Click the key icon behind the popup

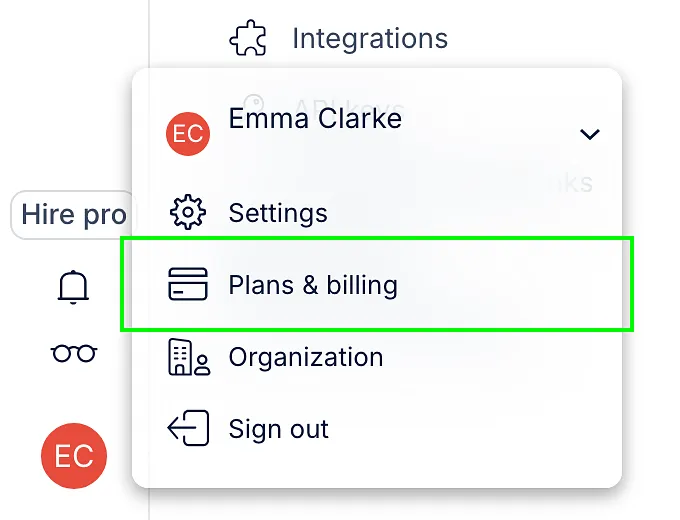254,104
